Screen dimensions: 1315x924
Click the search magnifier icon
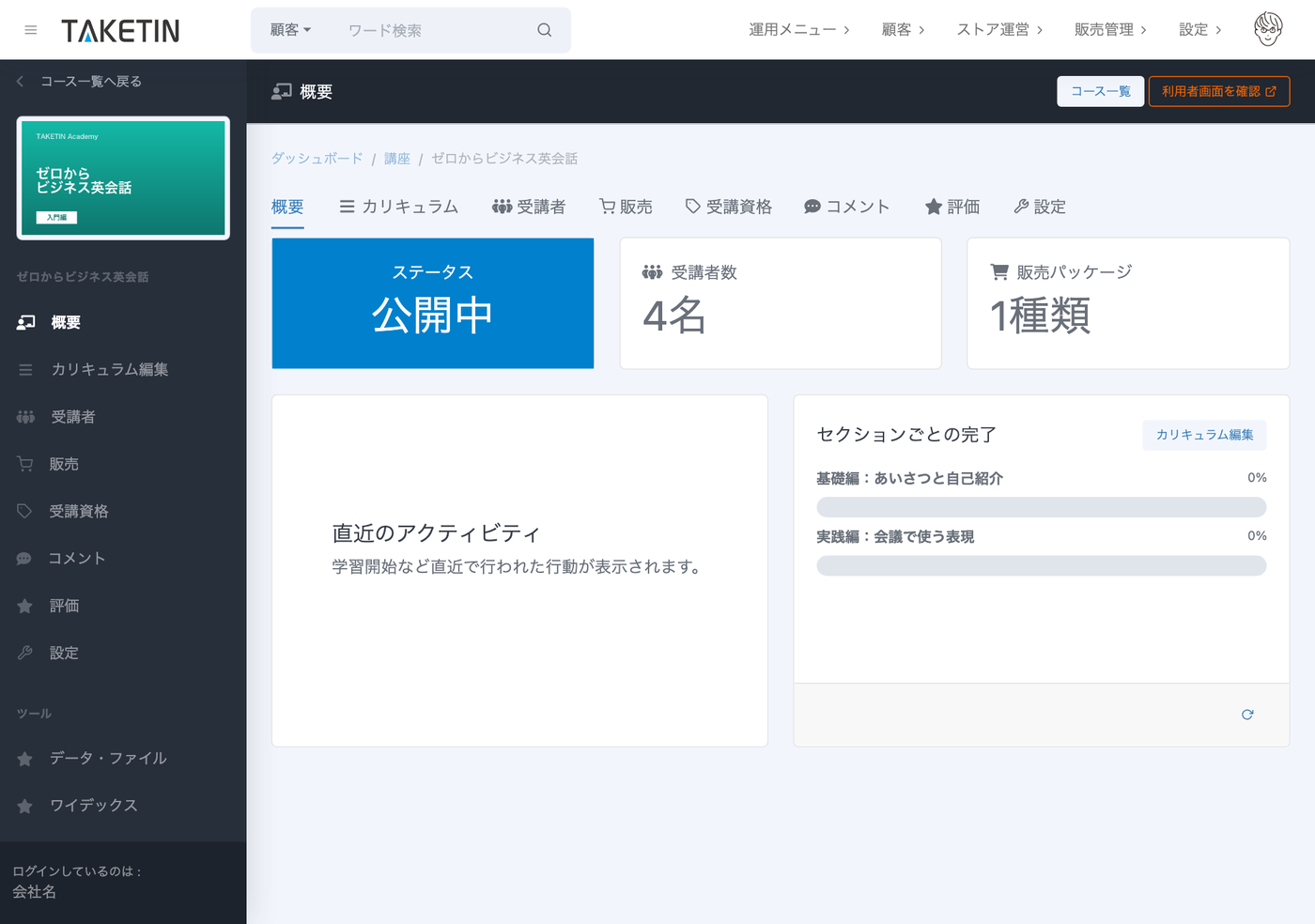[x=545, y=30]
